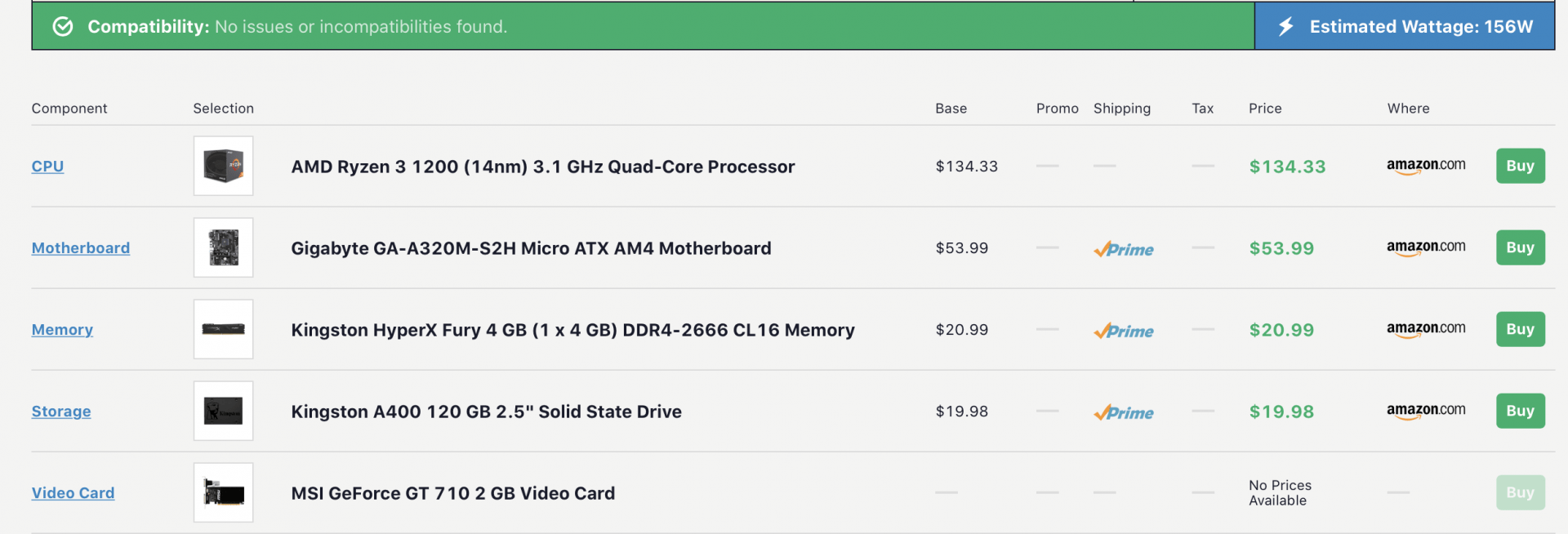The height and width of the screenshot is (534, 1568).
Task: Open the Memory component link
Action: (62, 330)
